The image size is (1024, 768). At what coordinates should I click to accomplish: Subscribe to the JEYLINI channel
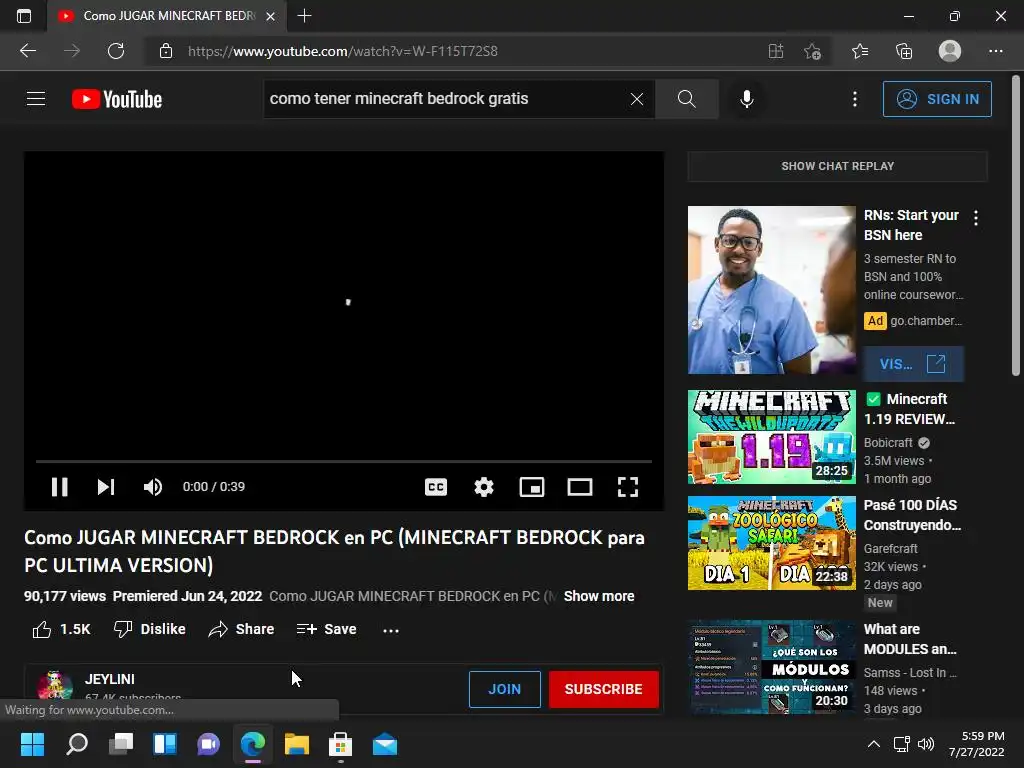coord(603,689)
